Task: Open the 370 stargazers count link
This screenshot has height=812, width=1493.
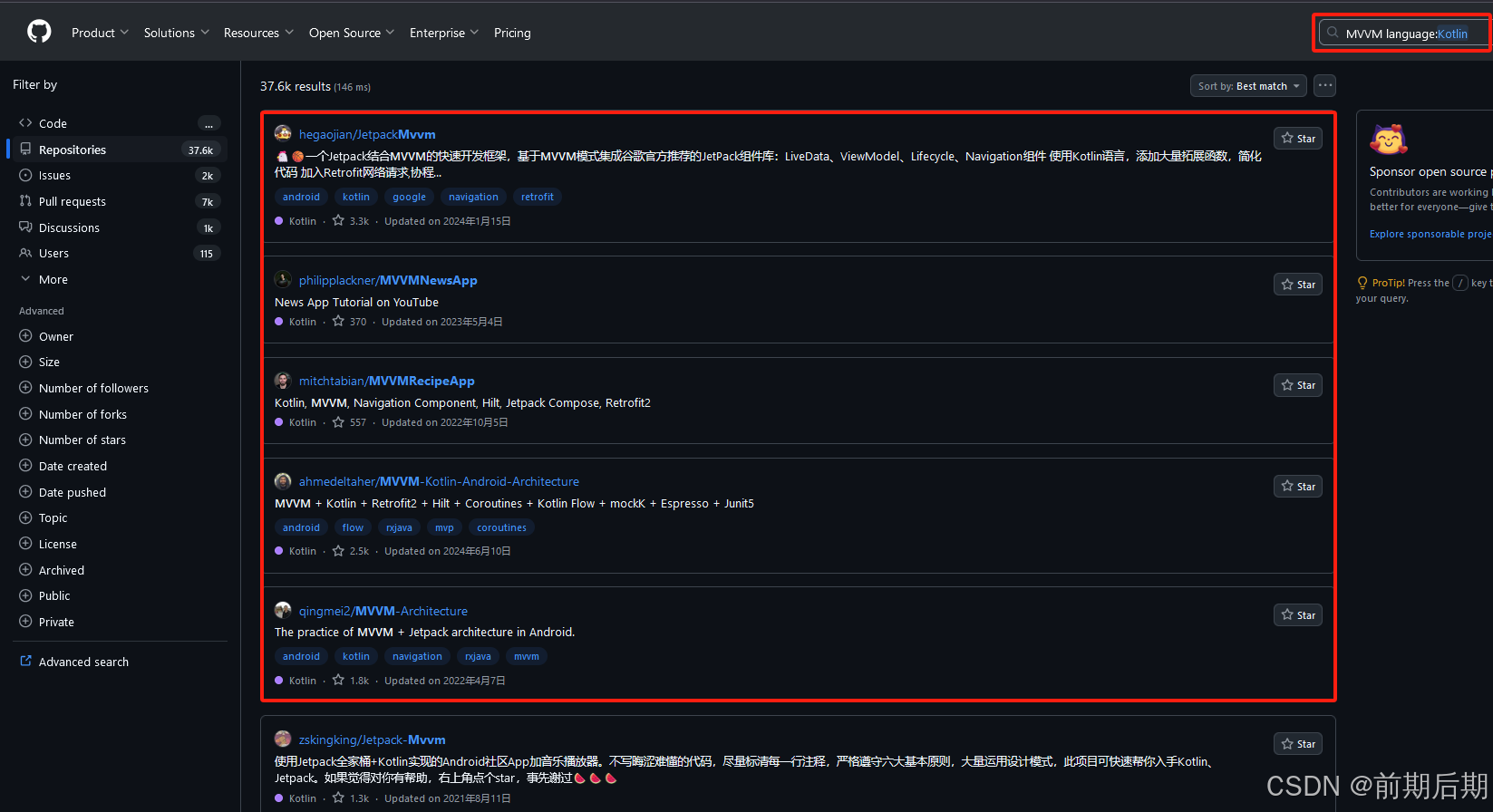Action: pyautogui.click(x=350, y=322)
